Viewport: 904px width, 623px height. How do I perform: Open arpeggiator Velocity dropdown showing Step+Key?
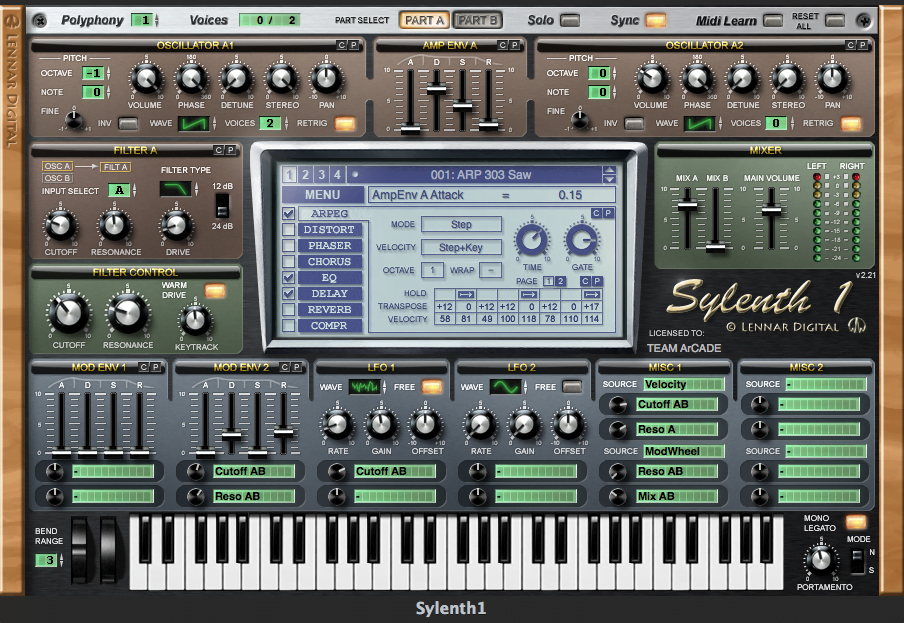[x=461, y=247]
